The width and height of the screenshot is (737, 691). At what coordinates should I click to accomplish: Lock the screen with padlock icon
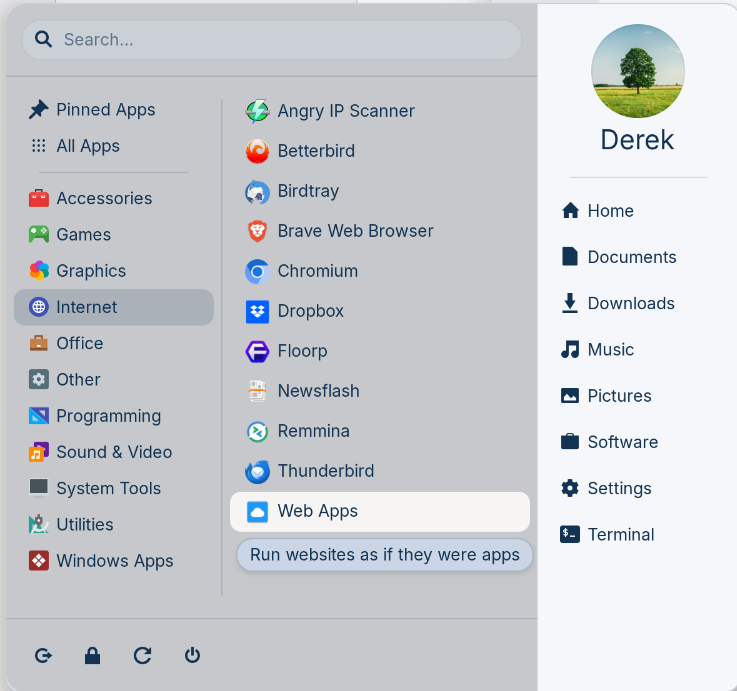point(93,656)
